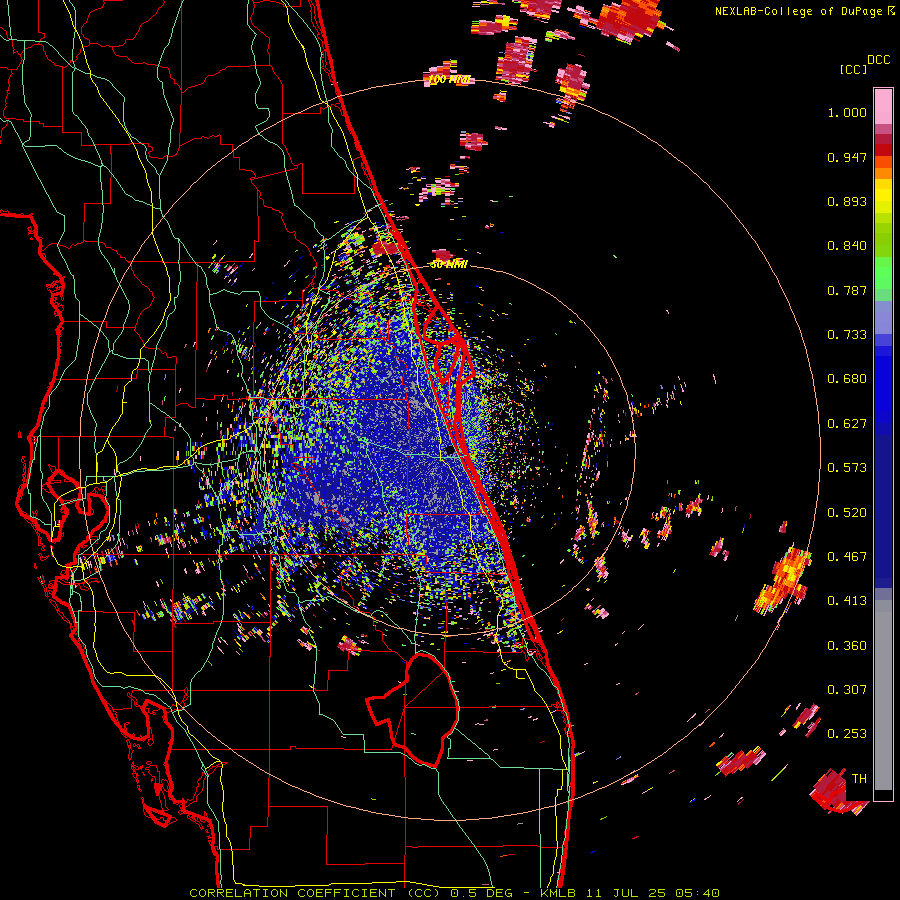Click the pink segment at top of color bar
This screenshot has width=900, height=900.
(883, 106)
